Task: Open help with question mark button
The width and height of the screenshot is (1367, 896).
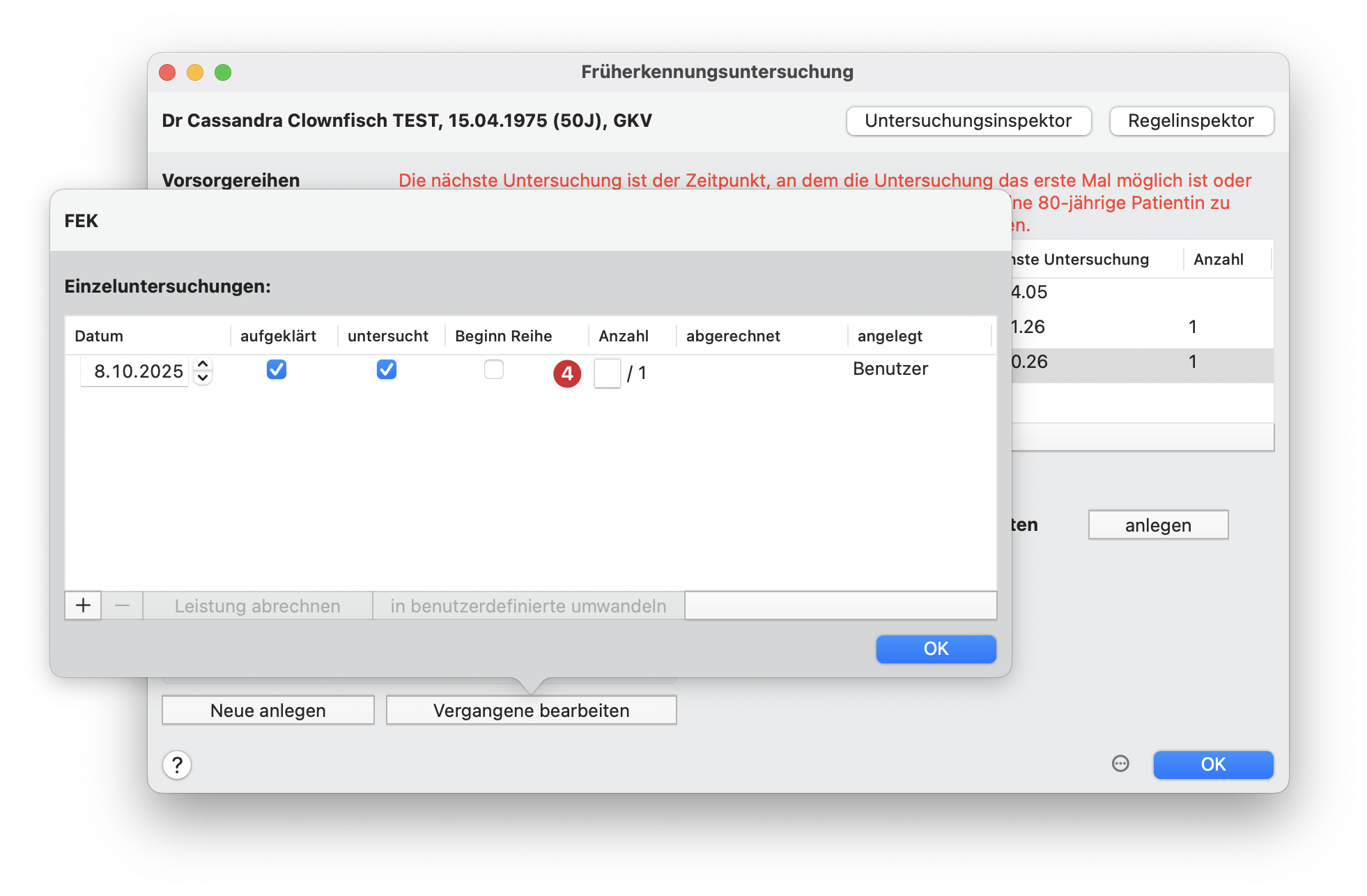Action: pos(177,765)
